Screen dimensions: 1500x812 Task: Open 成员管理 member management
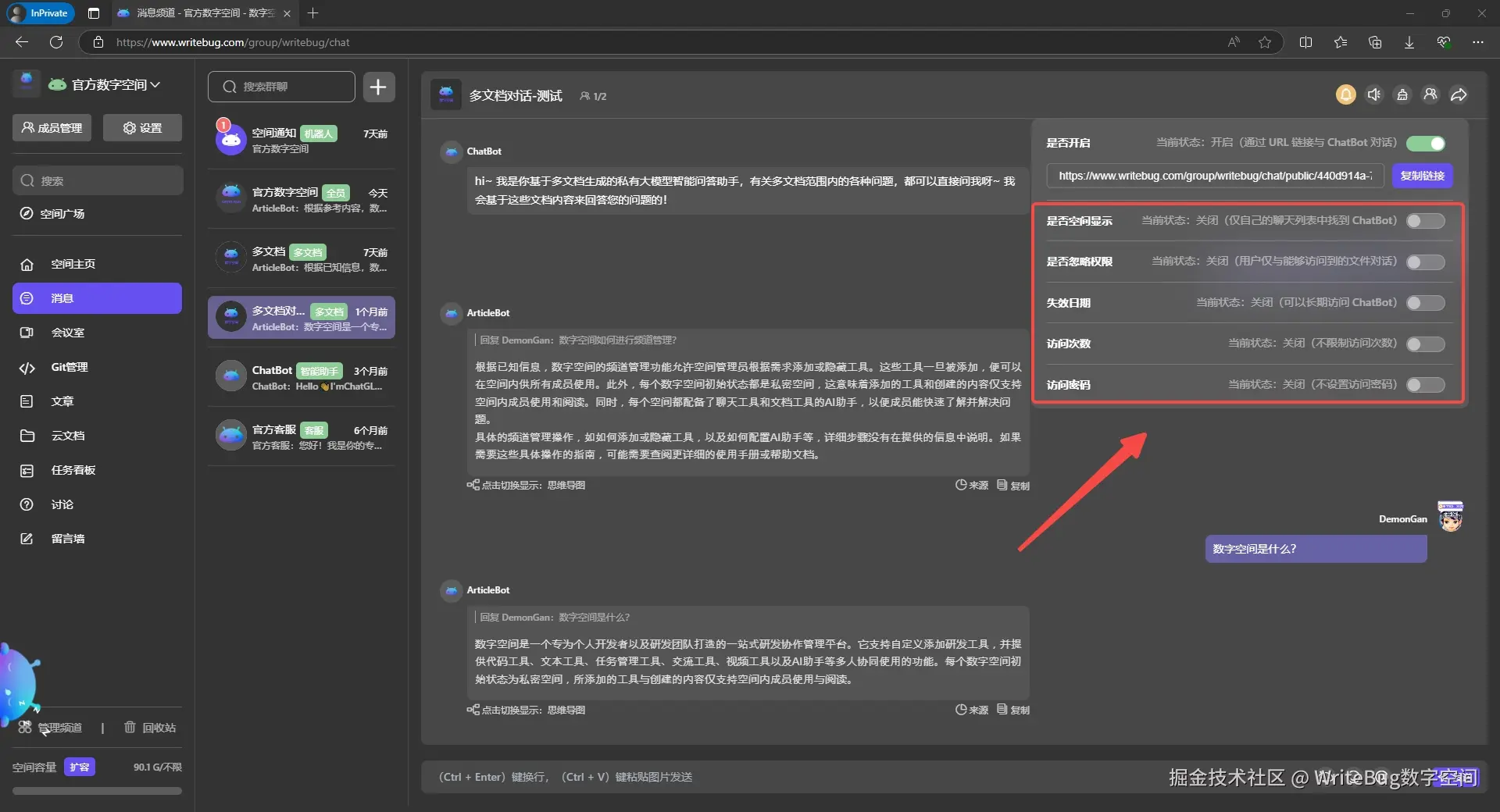click(x=52, y=126)
